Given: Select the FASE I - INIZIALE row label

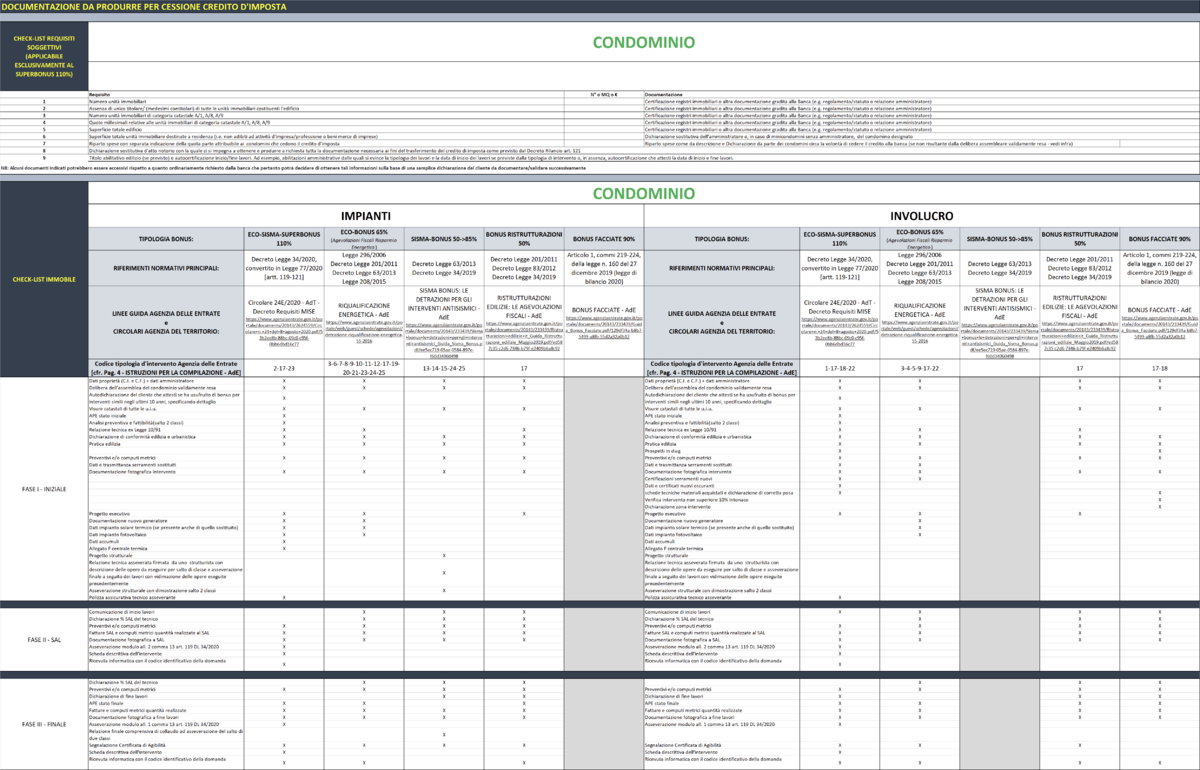Looking at the screenshot, I should point(43,488).
